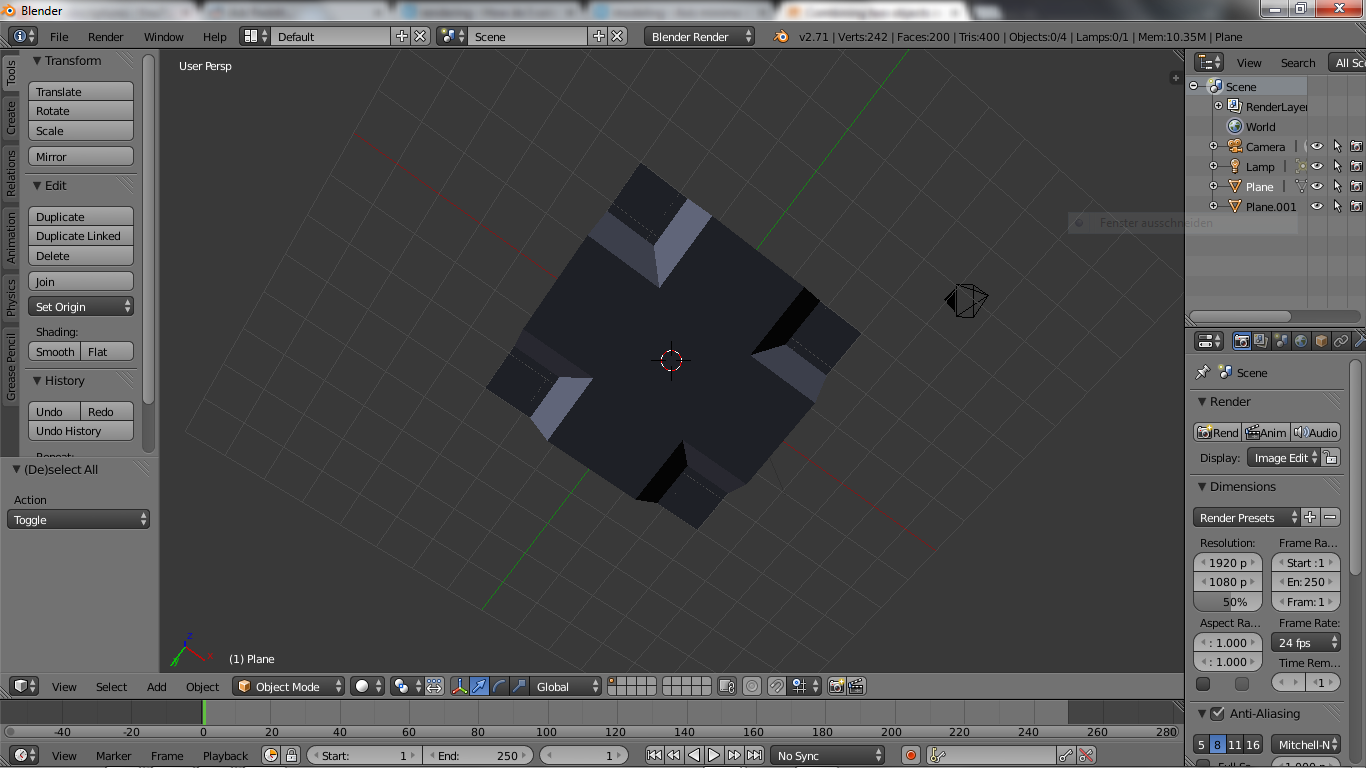Open Render Layers properties tab
Screen dimensions: 1366x768
1261,341
